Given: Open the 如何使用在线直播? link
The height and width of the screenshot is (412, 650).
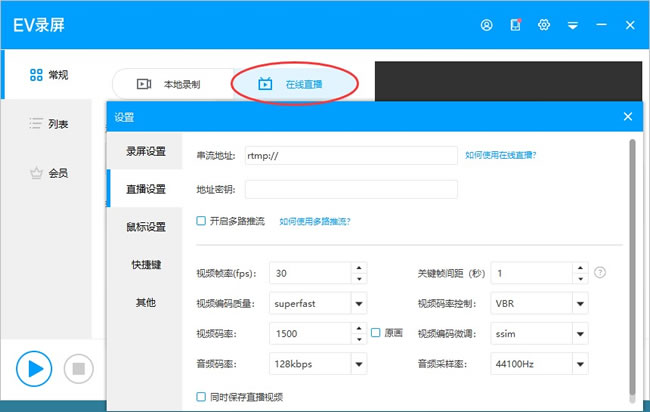Looking at the screenshot, I should 500,155.
